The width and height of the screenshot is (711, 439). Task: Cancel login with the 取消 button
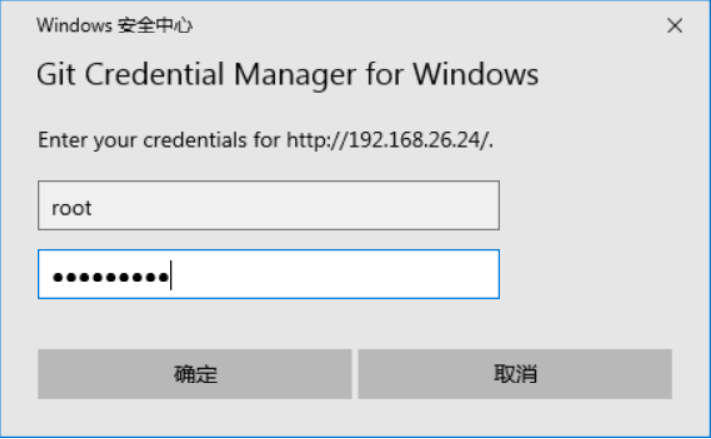pos(515,374)
